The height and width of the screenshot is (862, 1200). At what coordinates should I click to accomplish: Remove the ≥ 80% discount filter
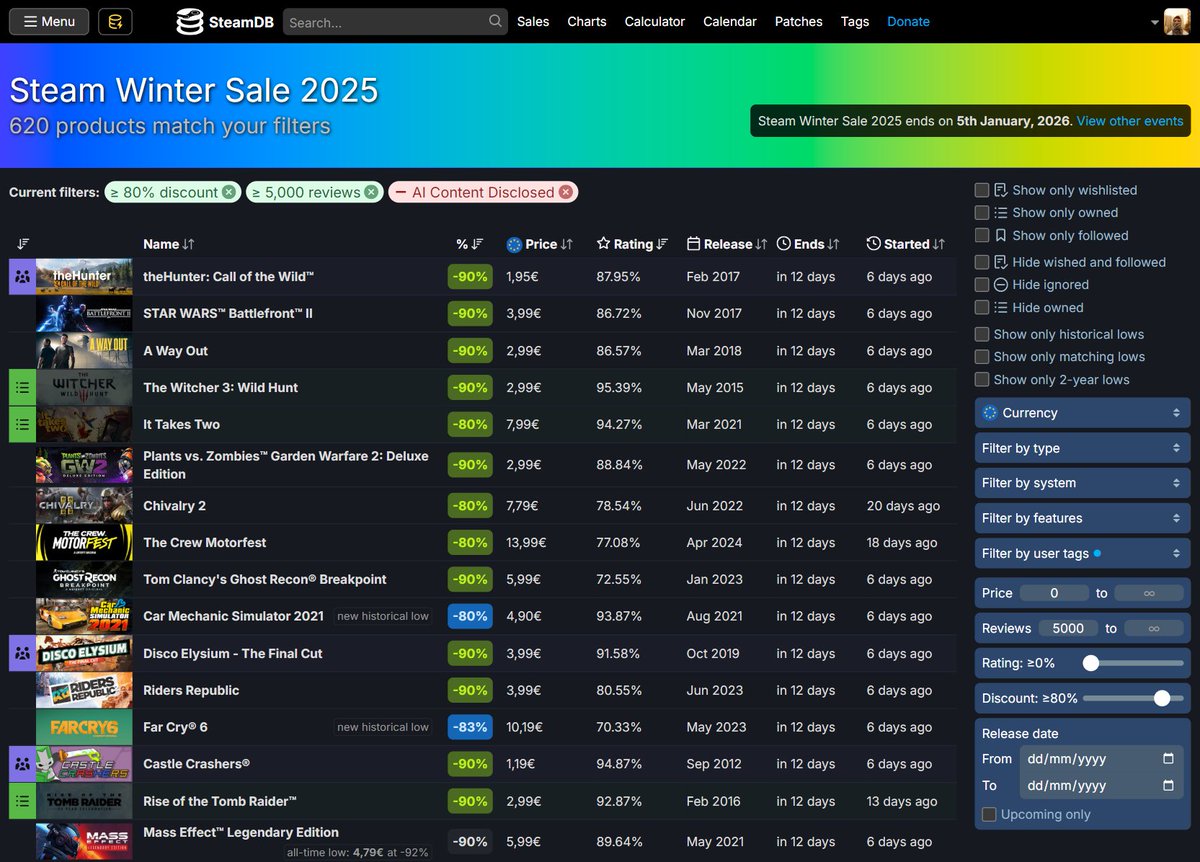point(229,192)
